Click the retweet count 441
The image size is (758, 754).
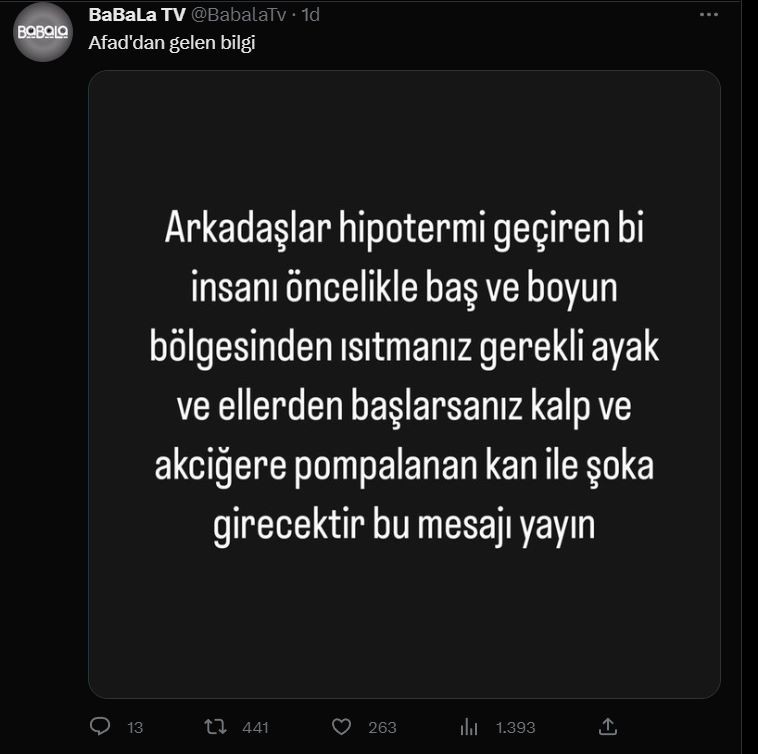255,728
